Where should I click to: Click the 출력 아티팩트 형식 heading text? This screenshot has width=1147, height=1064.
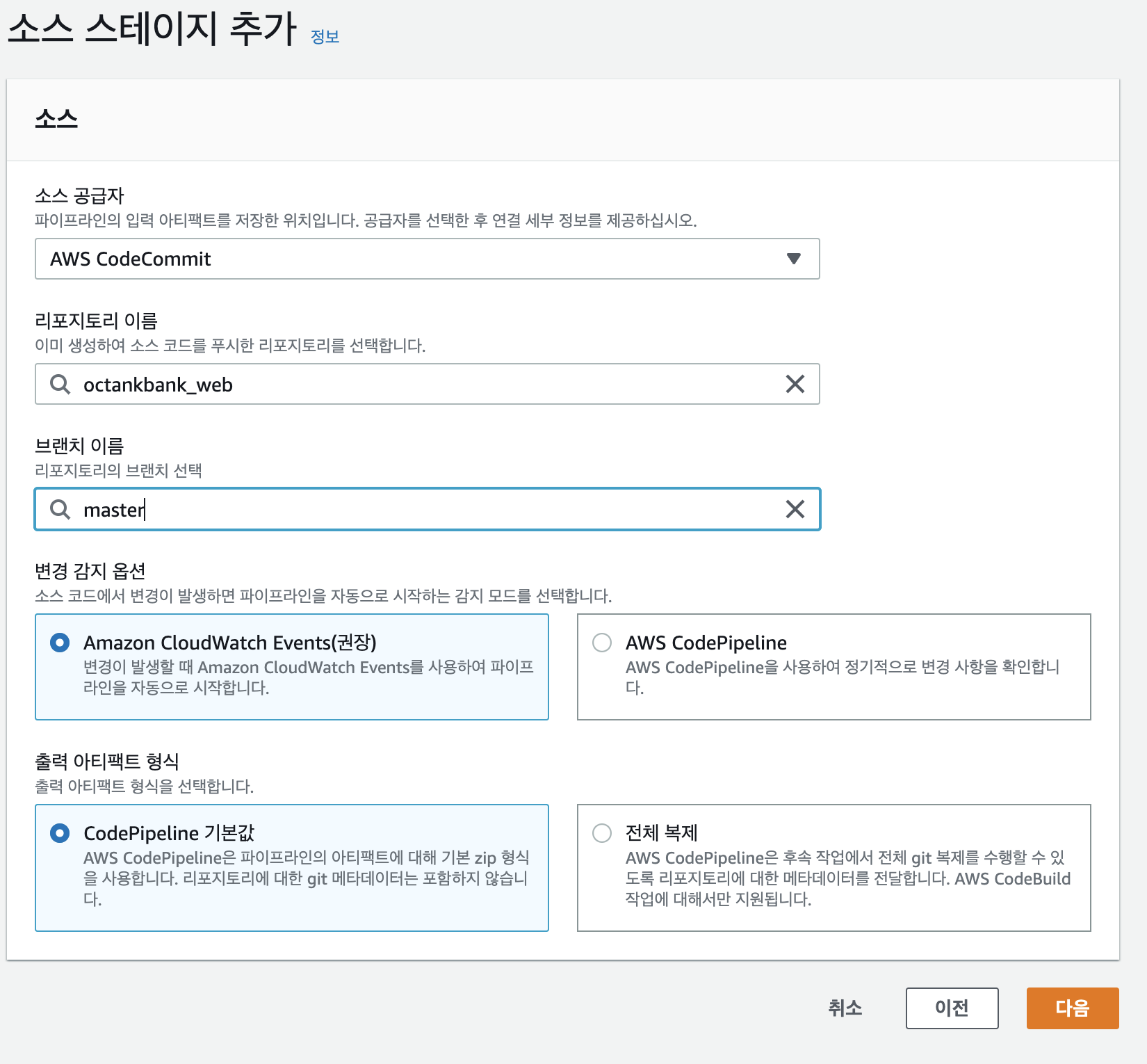click(x=107, y=761)
